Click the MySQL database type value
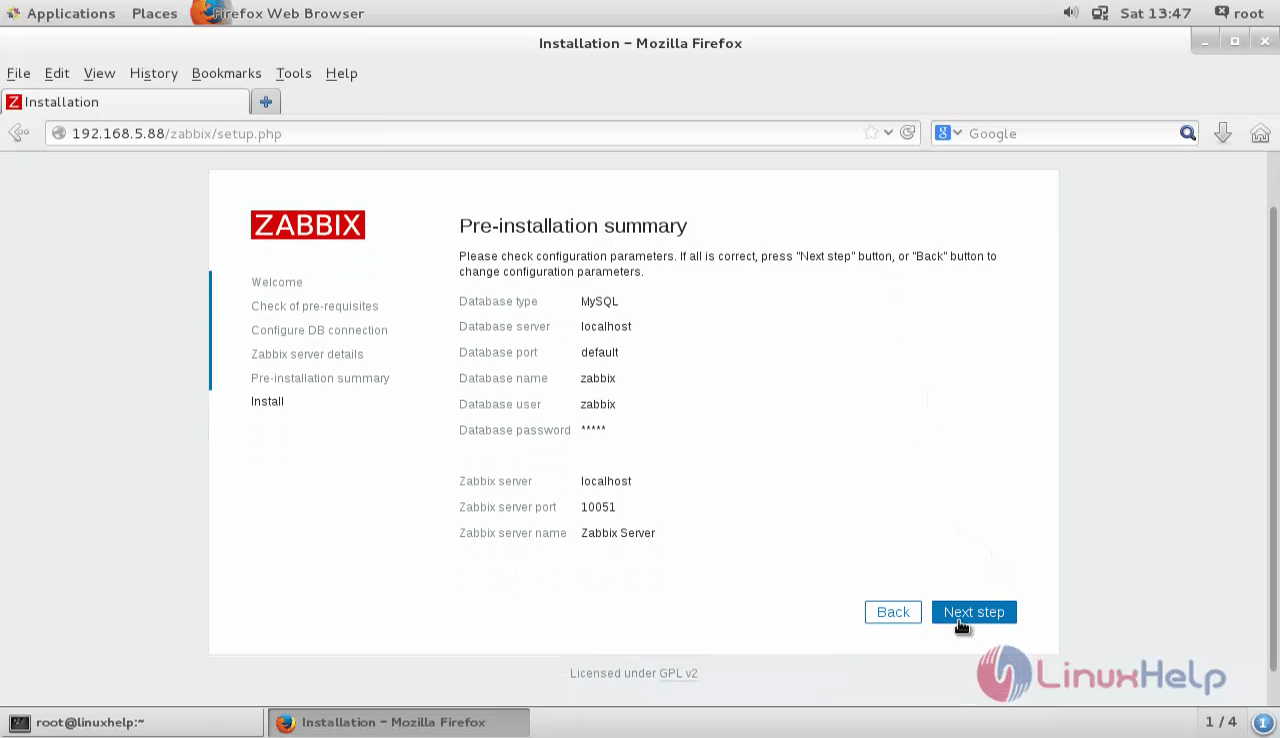 coord(599,301)
